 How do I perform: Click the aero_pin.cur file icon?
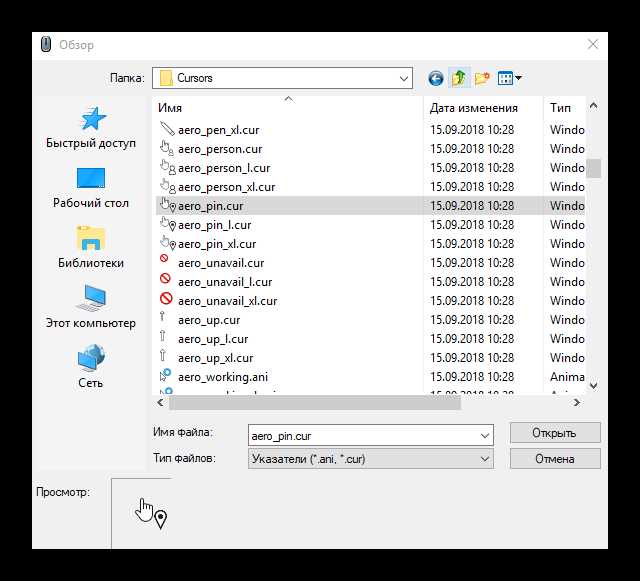(168, 205)
